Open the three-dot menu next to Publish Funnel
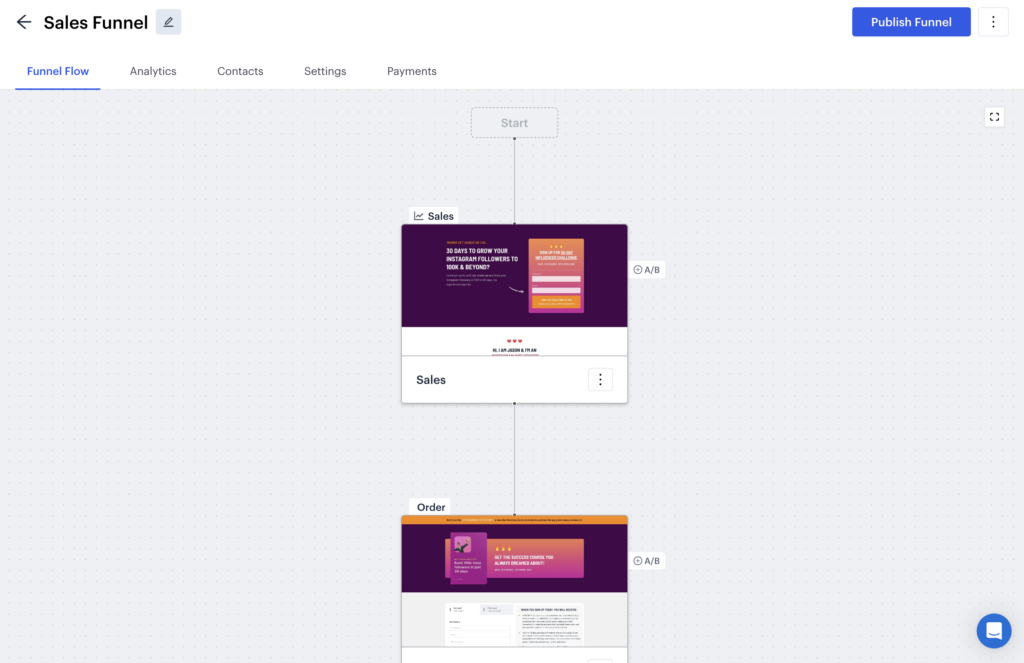1024x663 pixels. click(993, 21)
